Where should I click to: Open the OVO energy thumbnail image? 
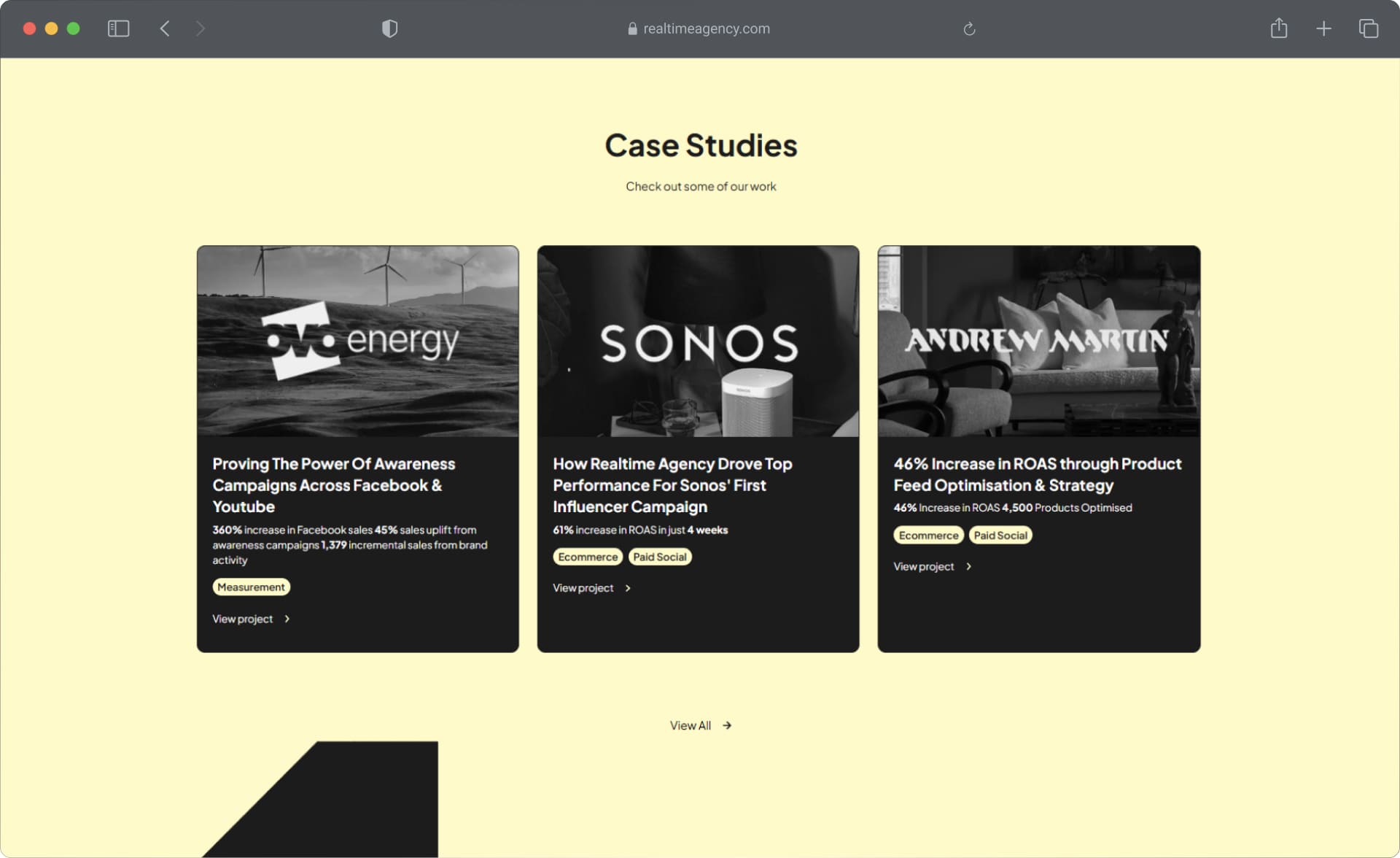coord(357,341)
